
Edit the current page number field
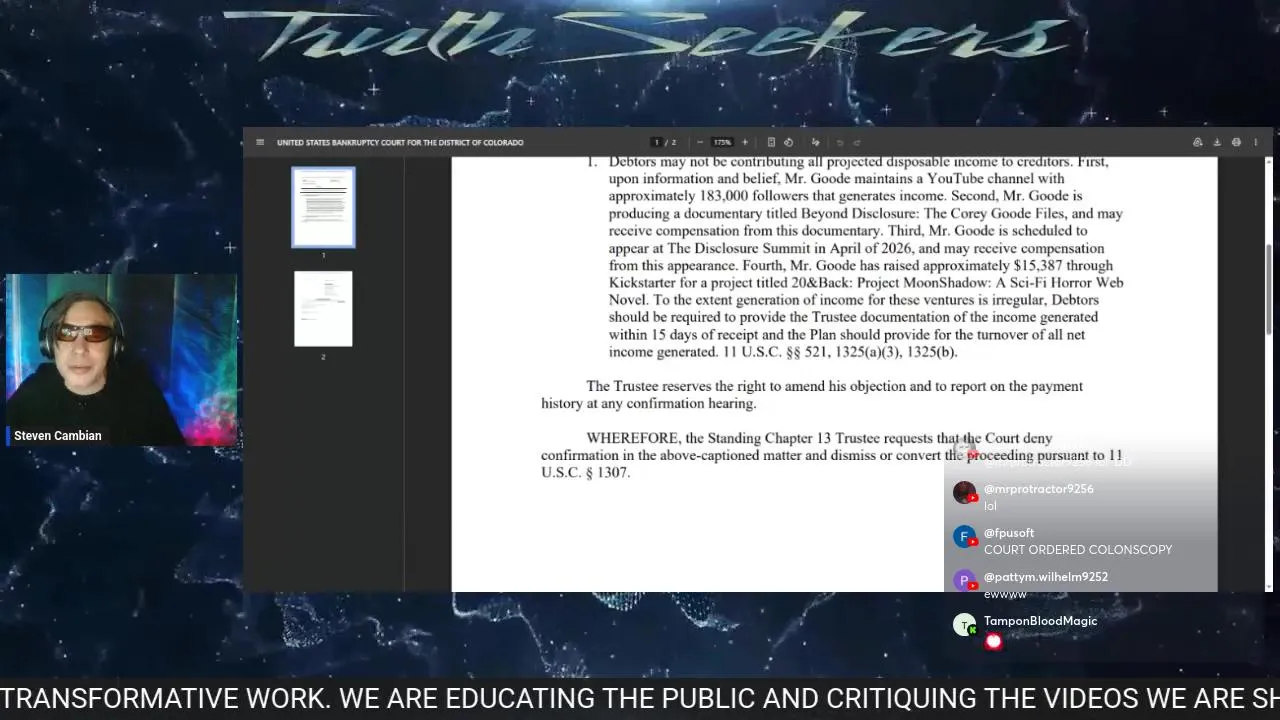pos(656,142)
